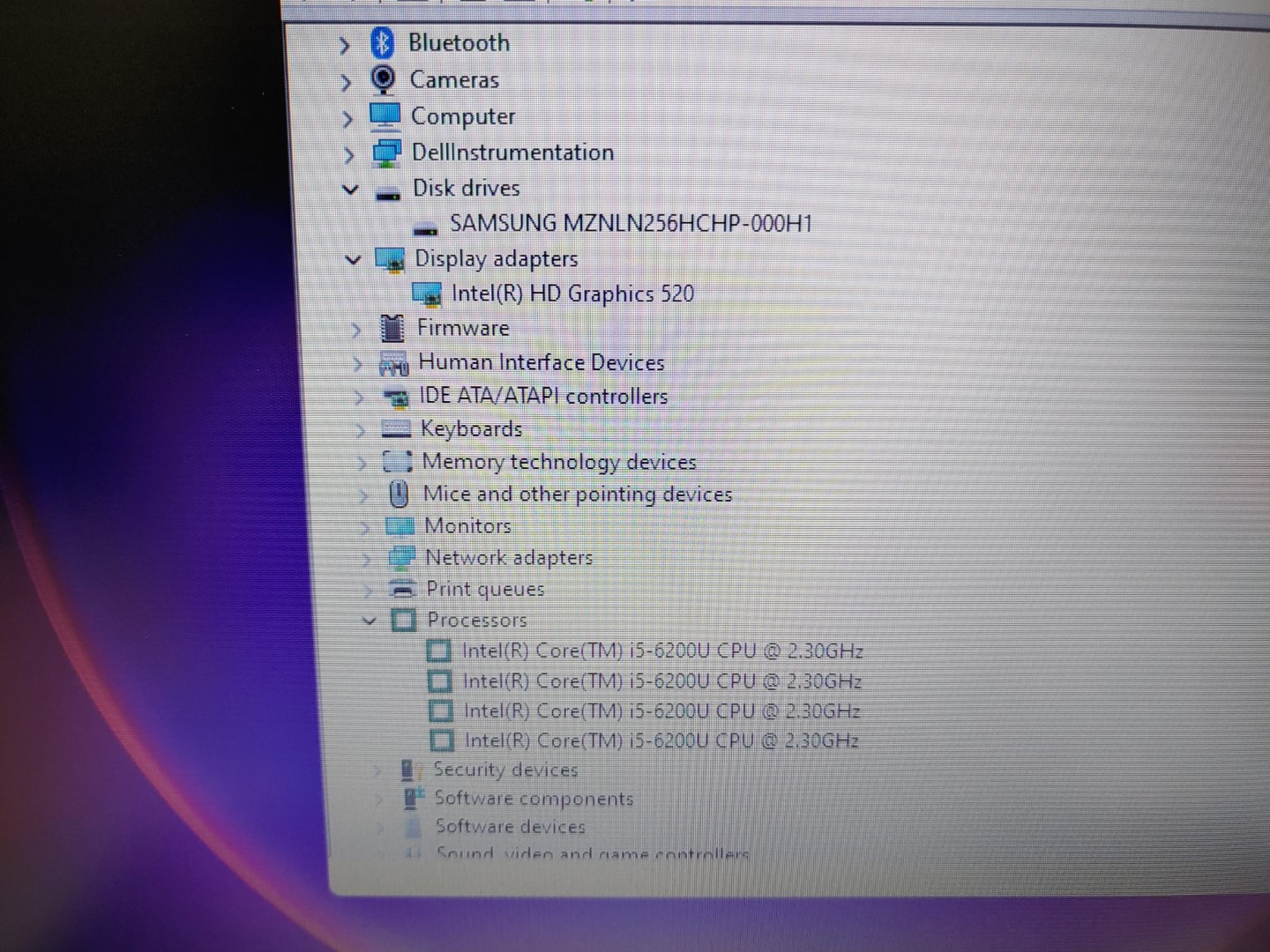
Task: Select the SAMSUNG MZNLN256HCHP-000H1 text
Action: point(631,223)
